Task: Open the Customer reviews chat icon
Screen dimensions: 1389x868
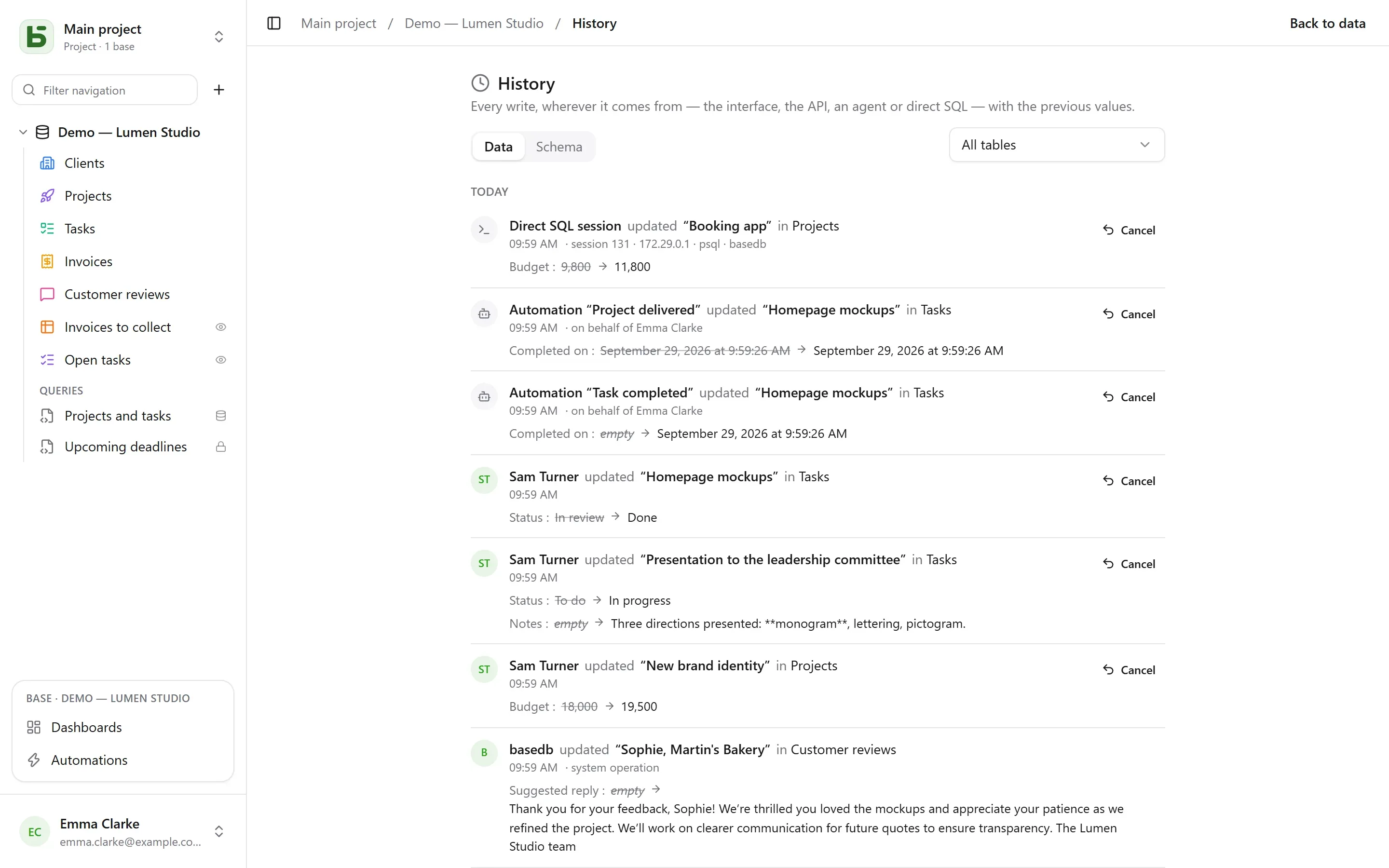Action: [47, 295]
